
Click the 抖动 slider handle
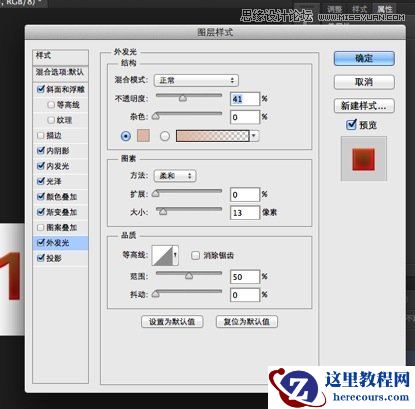(x=156, y=294)
